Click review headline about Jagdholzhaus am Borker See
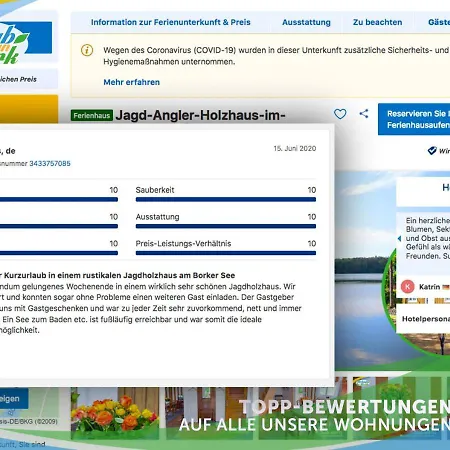Image resolution: width=450 pixels, height=450 pixels. pos(117,275)
